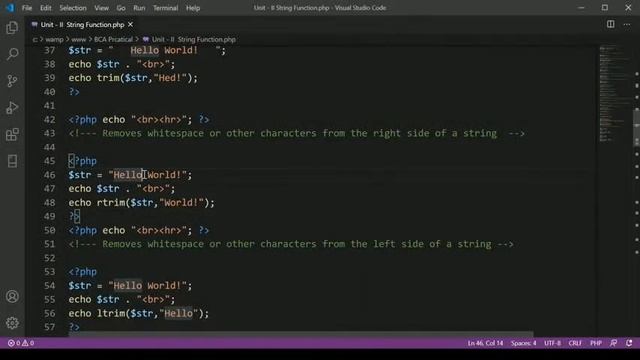
Task: Click the split editor right icon
Action: pyautogui.click(x=611, y=24)
